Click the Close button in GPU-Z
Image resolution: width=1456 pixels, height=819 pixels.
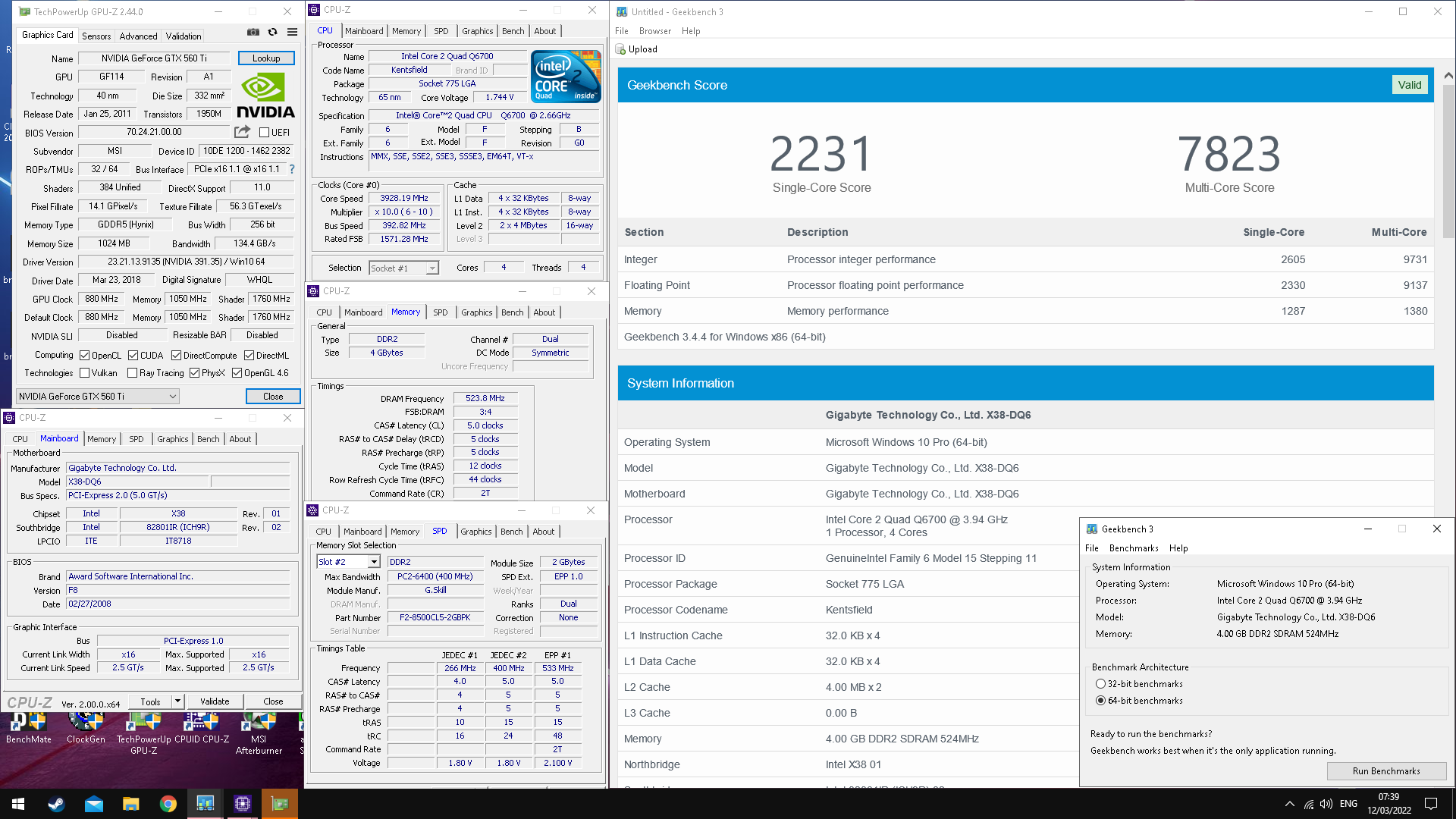[273, 397]
